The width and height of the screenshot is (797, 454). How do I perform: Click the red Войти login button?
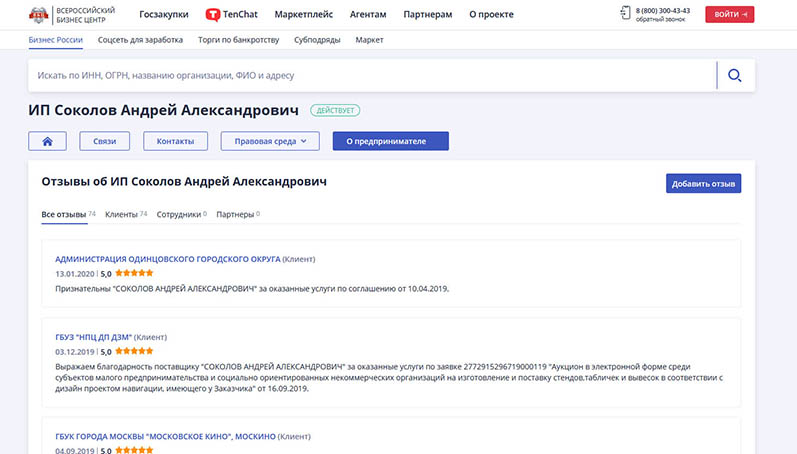click(x=729, y=14)
